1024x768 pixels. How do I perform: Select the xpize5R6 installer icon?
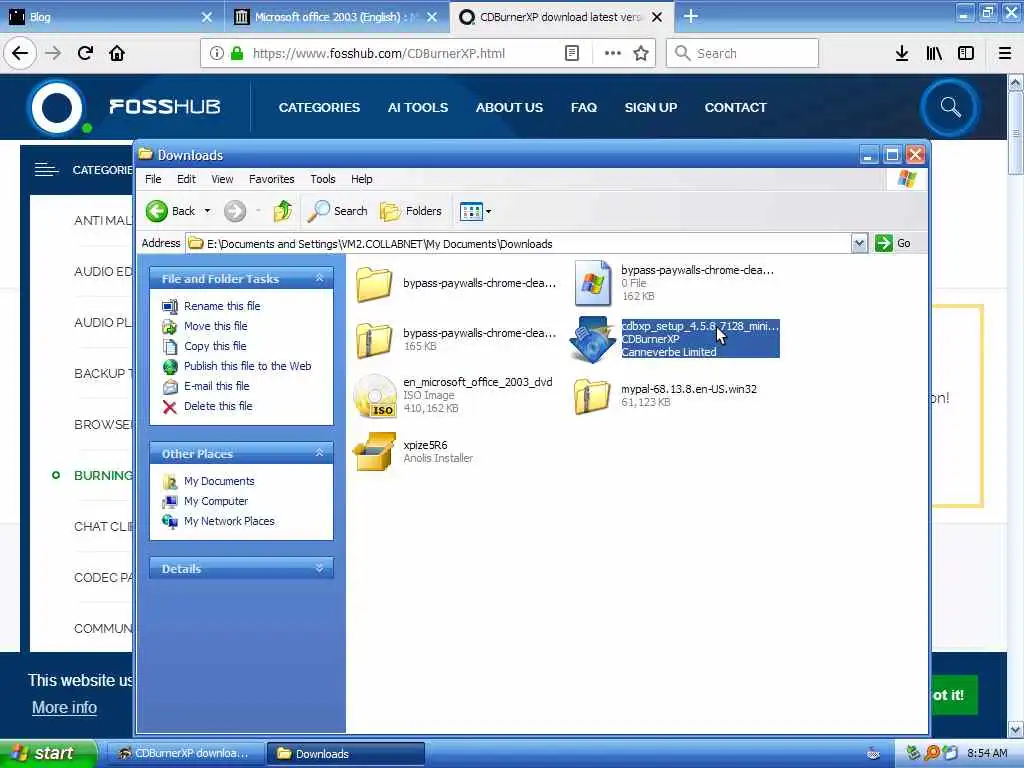[x=374, y=451]
